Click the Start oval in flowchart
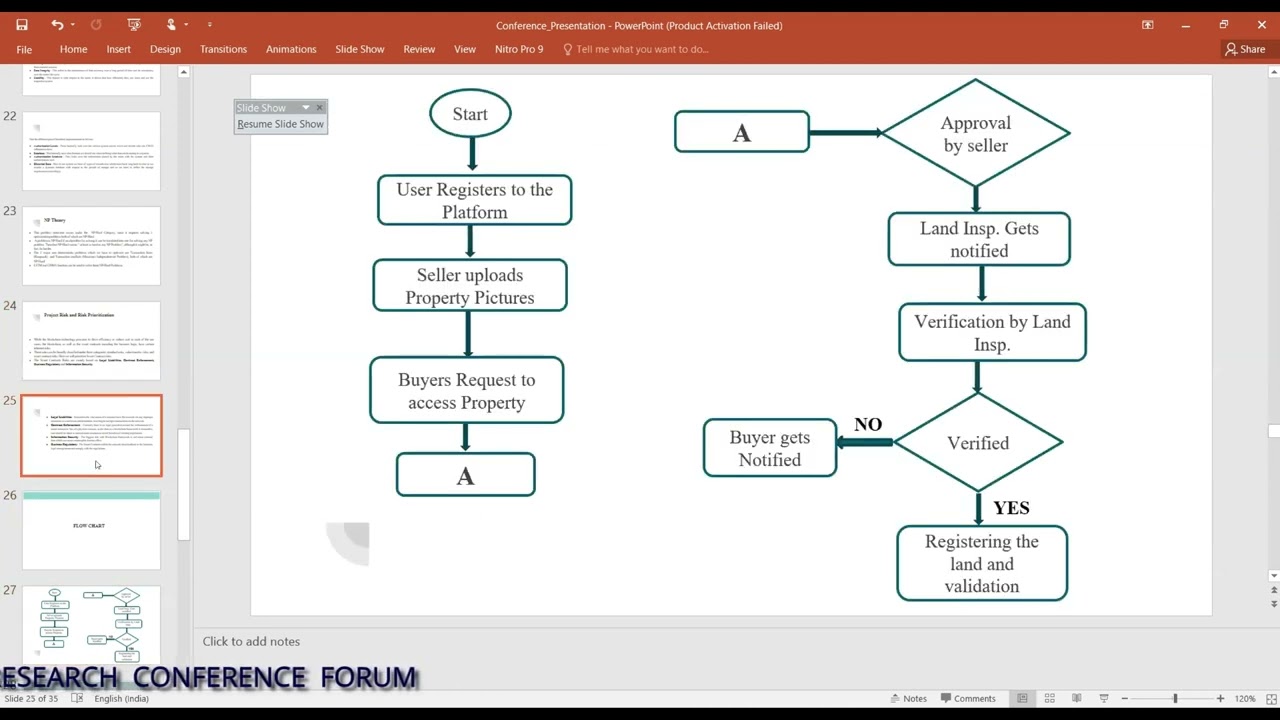Screen dimensions: 1280x720 coord(470,114)
